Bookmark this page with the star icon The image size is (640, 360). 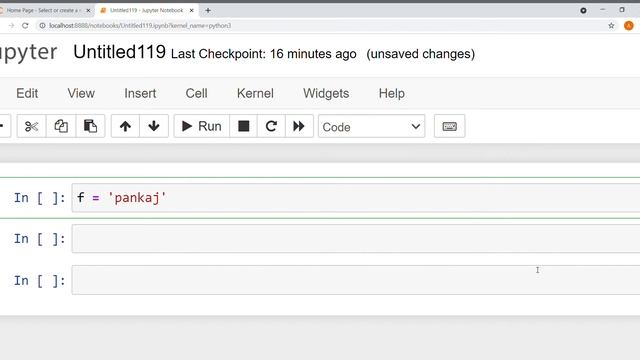pos(611,25)
